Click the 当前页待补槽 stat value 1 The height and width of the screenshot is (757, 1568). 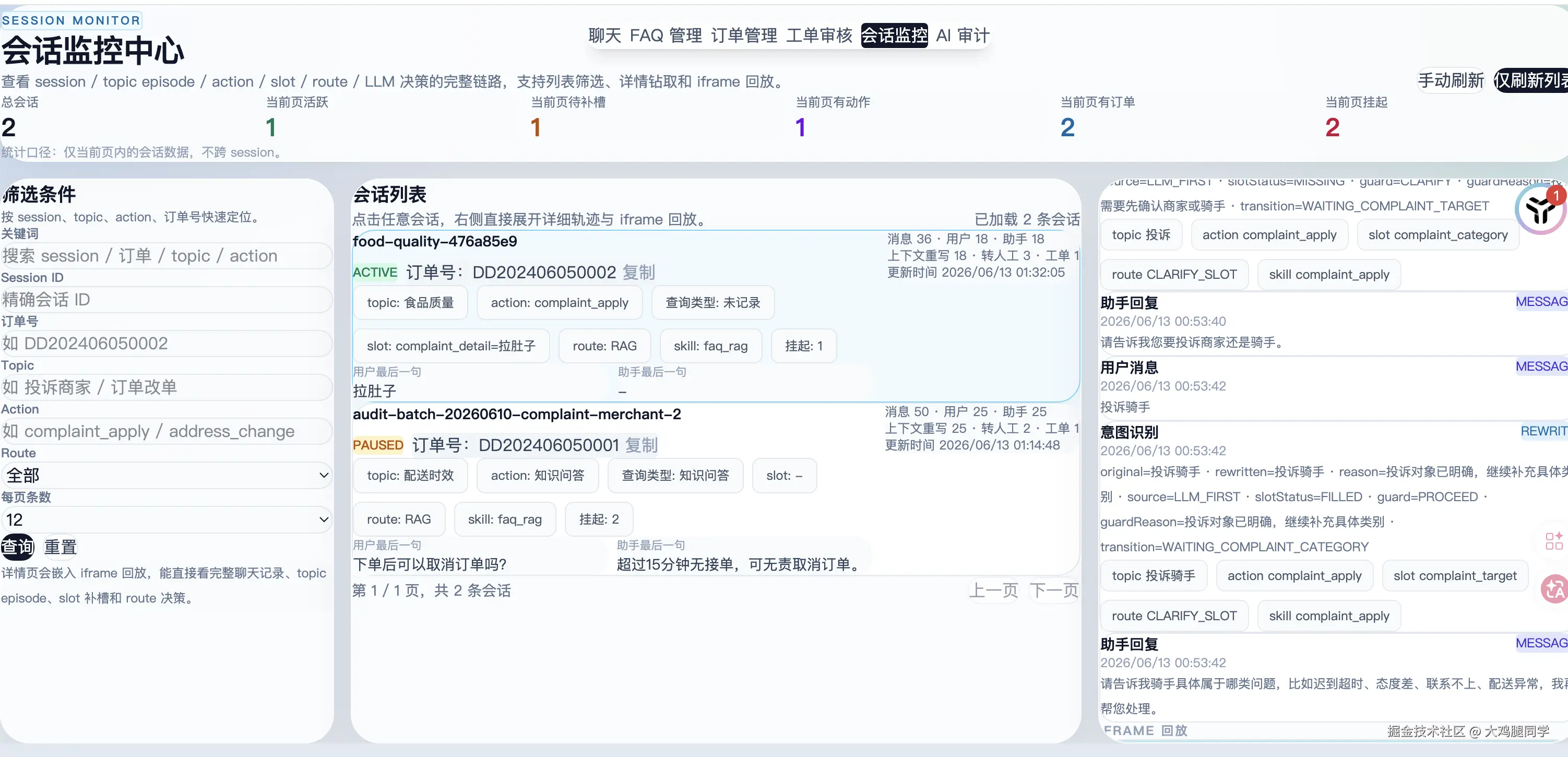(536, 127)
